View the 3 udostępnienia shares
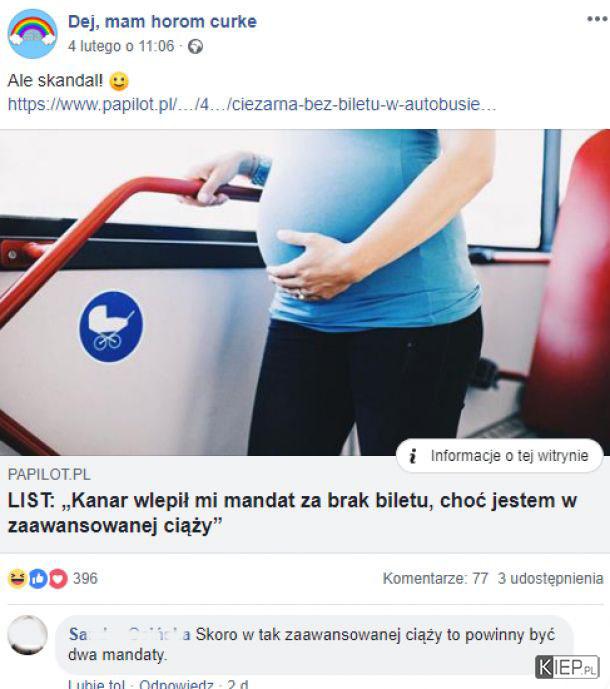Viewport: 610px width, 689px height. coord(550,578)
